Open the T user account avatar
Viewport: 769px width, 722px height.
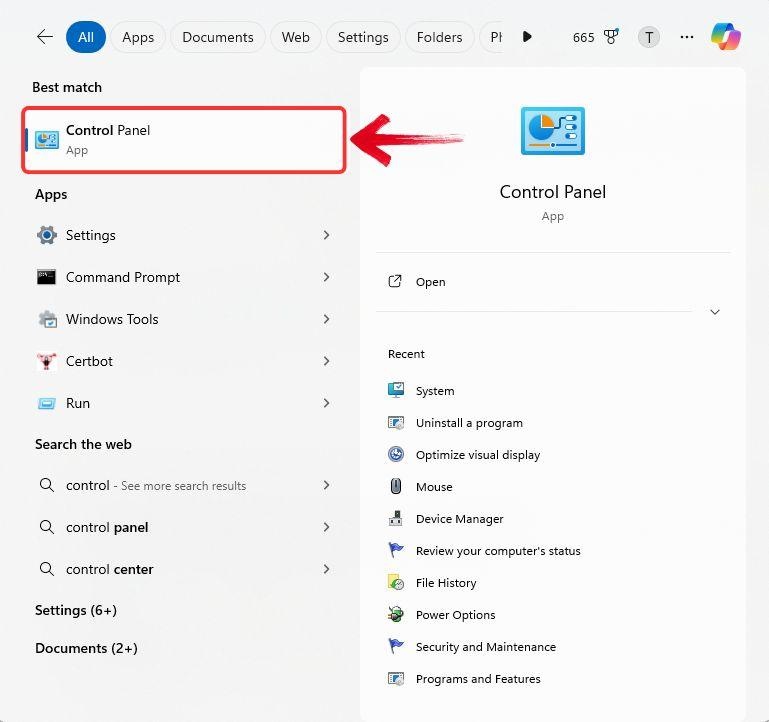pyautogui.click(x=648, y=37)
